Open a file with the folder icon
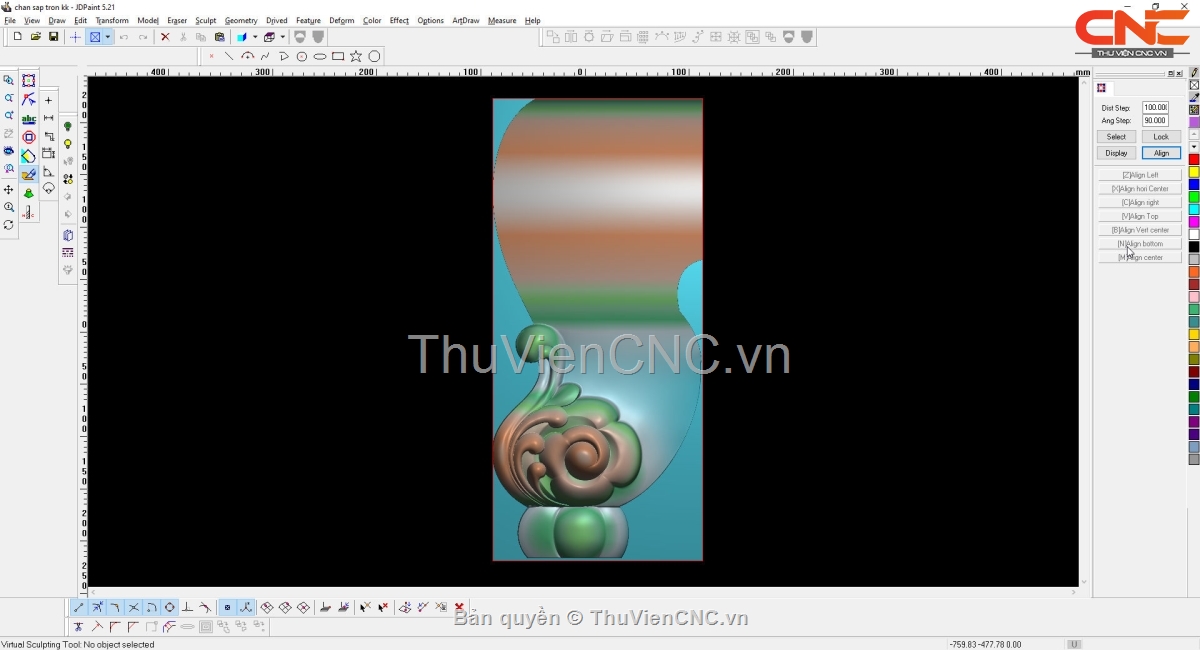Viewport: 1200px width, 650px height. click(x=35, y=37)
